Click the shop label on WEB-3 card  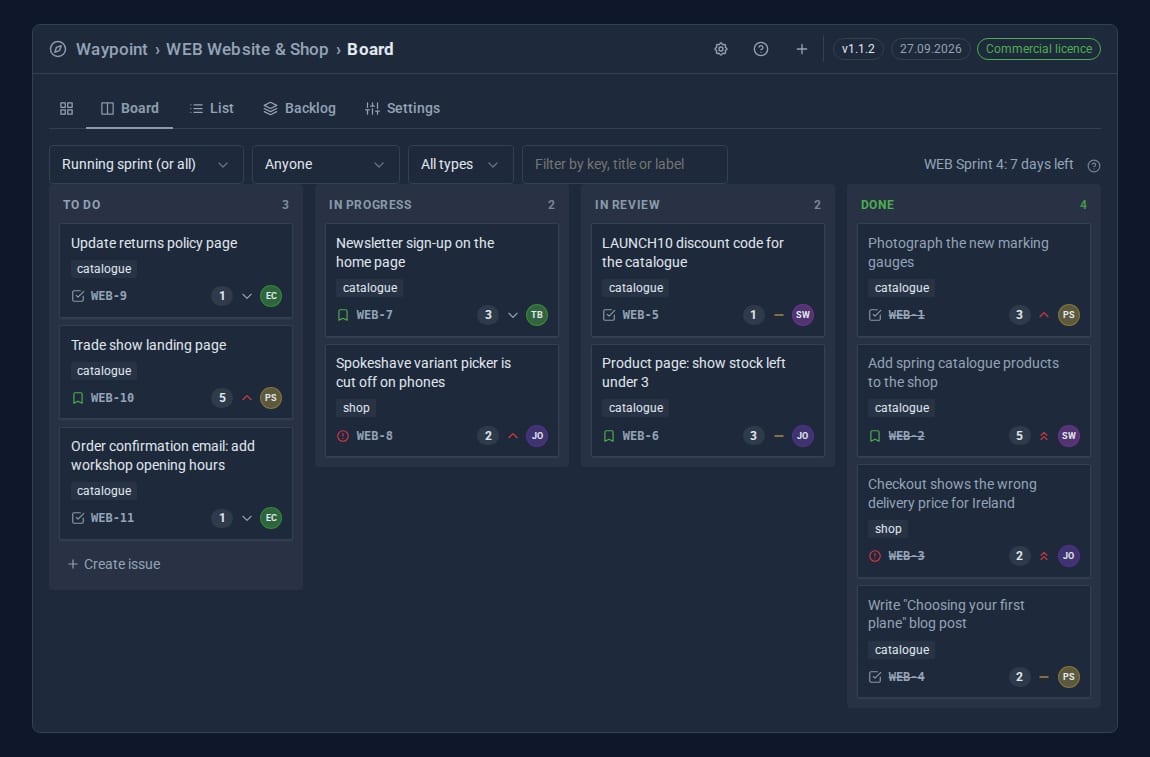point(888,529)
